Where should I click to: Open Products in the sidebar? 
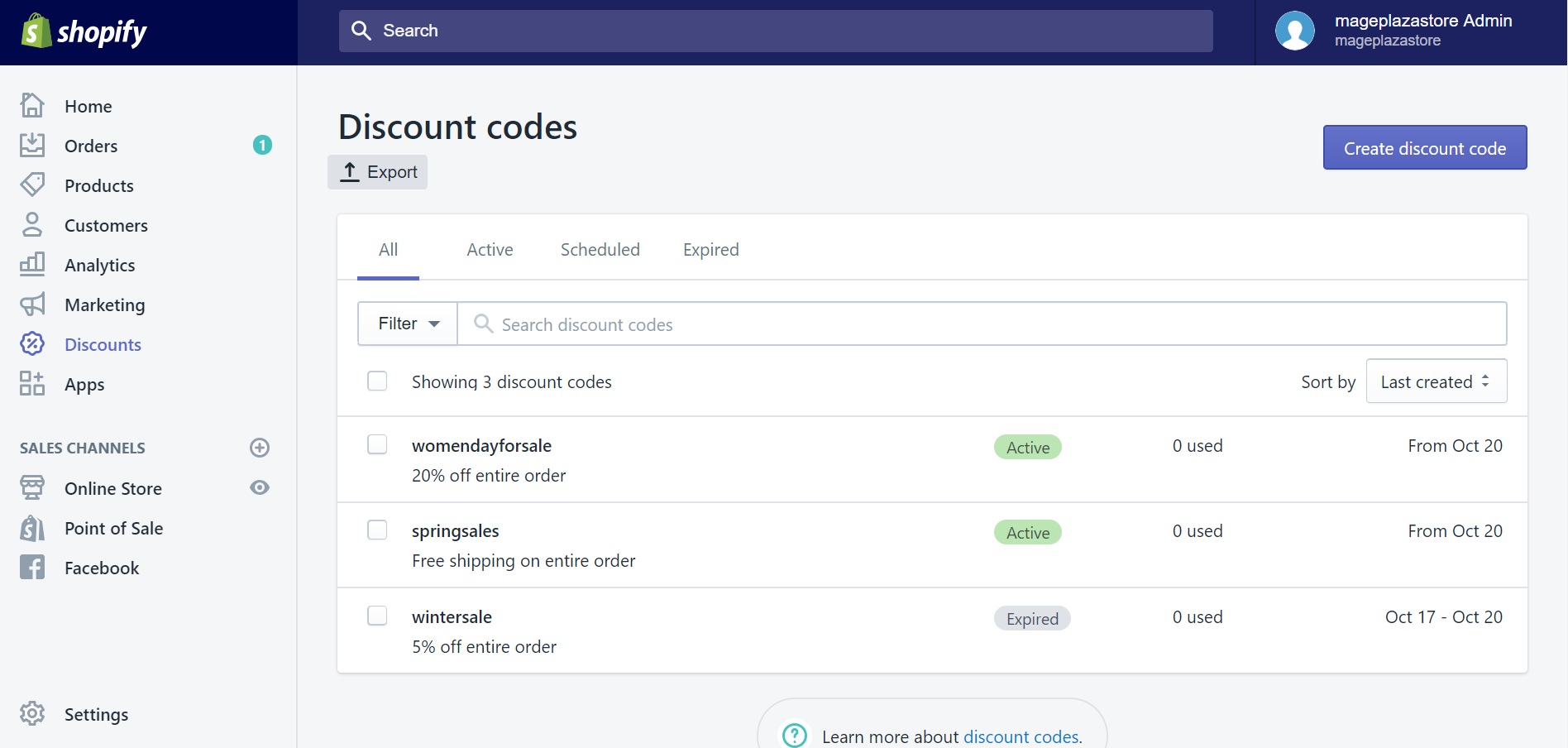point(99,185)
